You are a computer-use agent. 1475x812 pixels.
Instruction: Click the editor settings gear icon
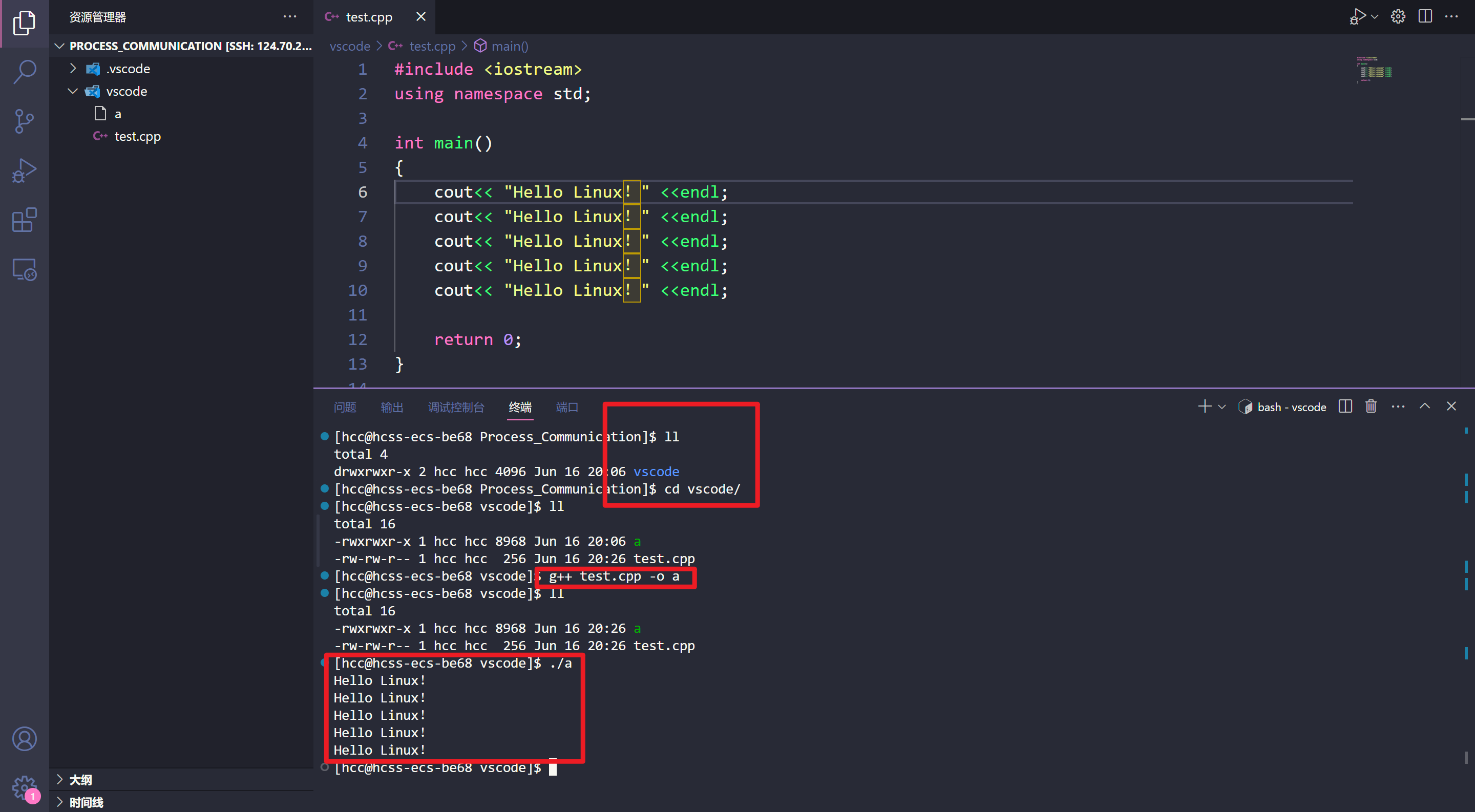(1398, 16)
